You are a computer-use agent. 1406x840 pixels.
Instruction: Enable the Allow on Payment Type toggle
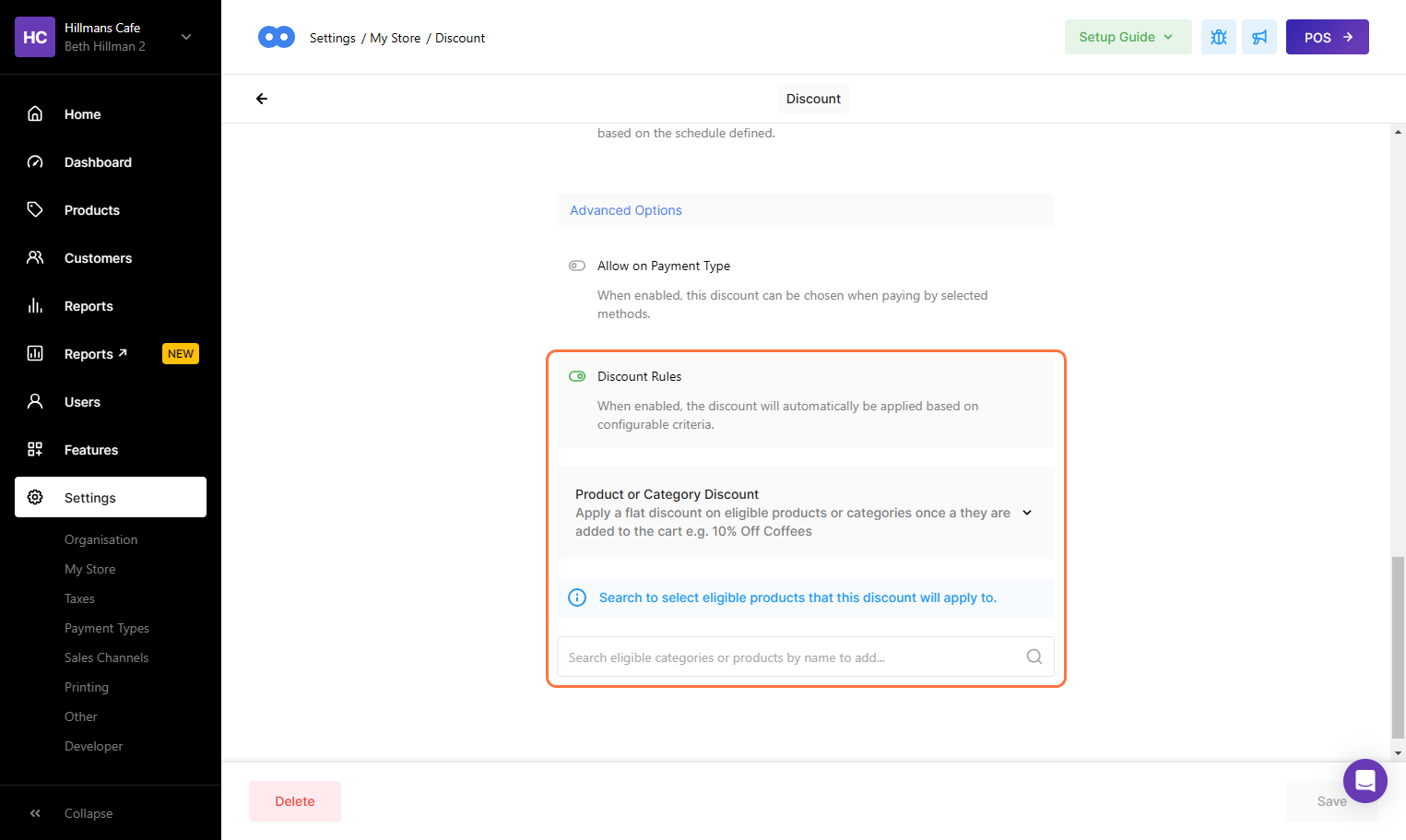tap(577, 266)
